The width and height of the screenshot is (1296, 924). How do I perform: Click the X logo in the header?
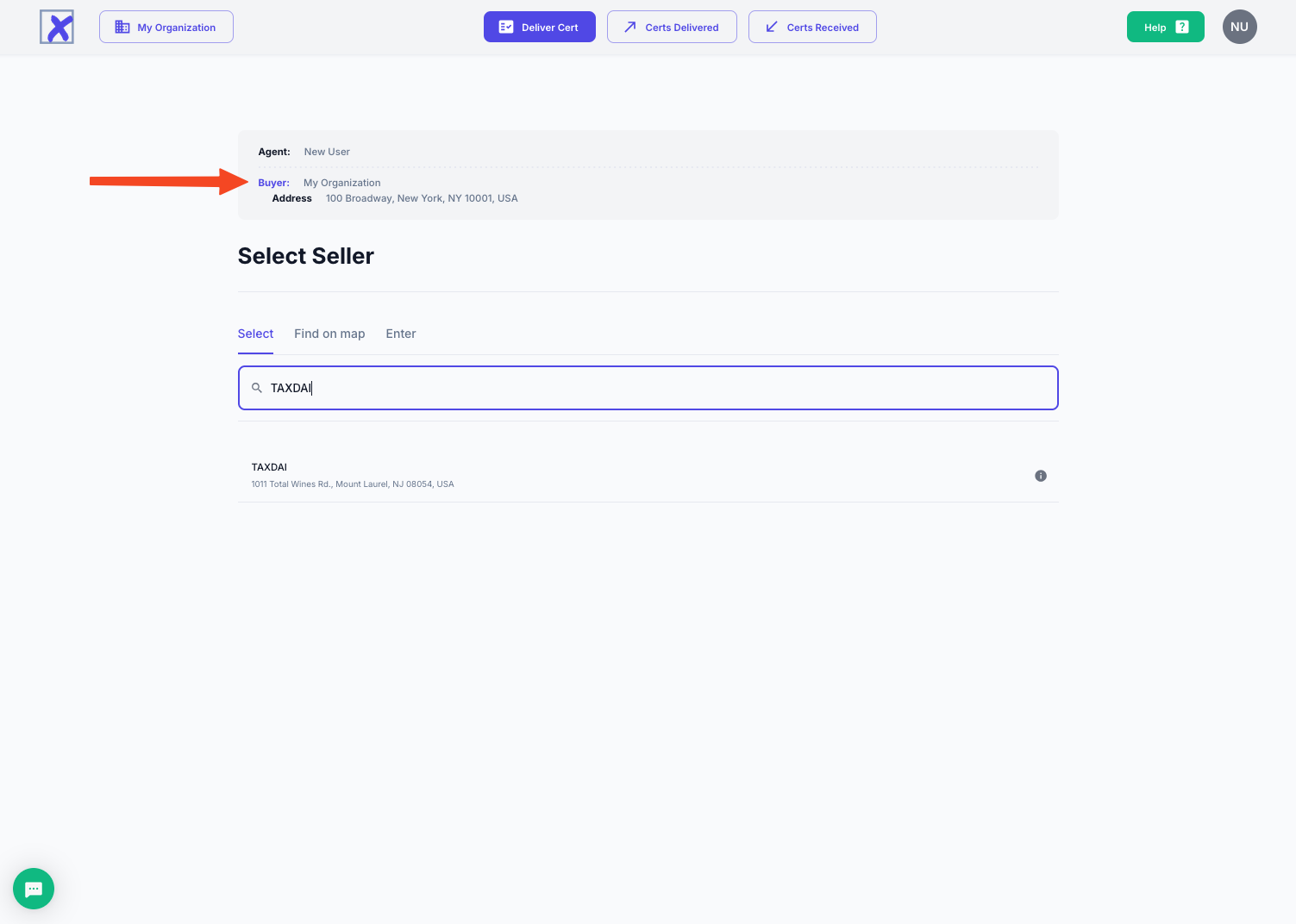pos(57,27)
